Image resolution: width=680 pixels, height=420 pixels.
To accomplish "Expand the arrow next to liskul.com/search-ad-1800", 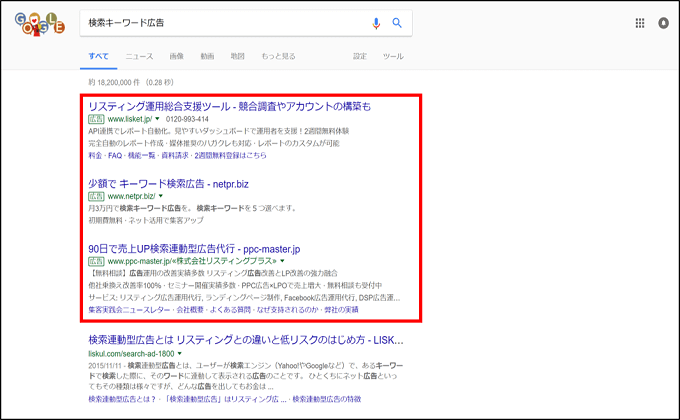I will (180, 354).
